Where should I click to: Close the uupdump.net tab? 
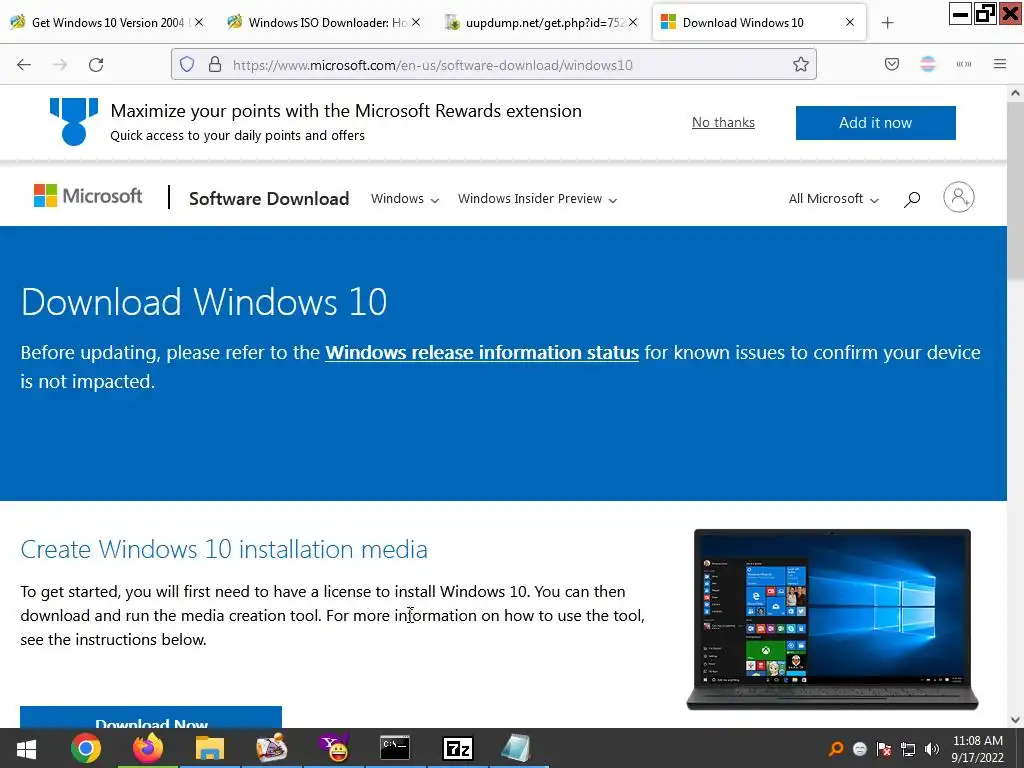(x=633, y=22)
